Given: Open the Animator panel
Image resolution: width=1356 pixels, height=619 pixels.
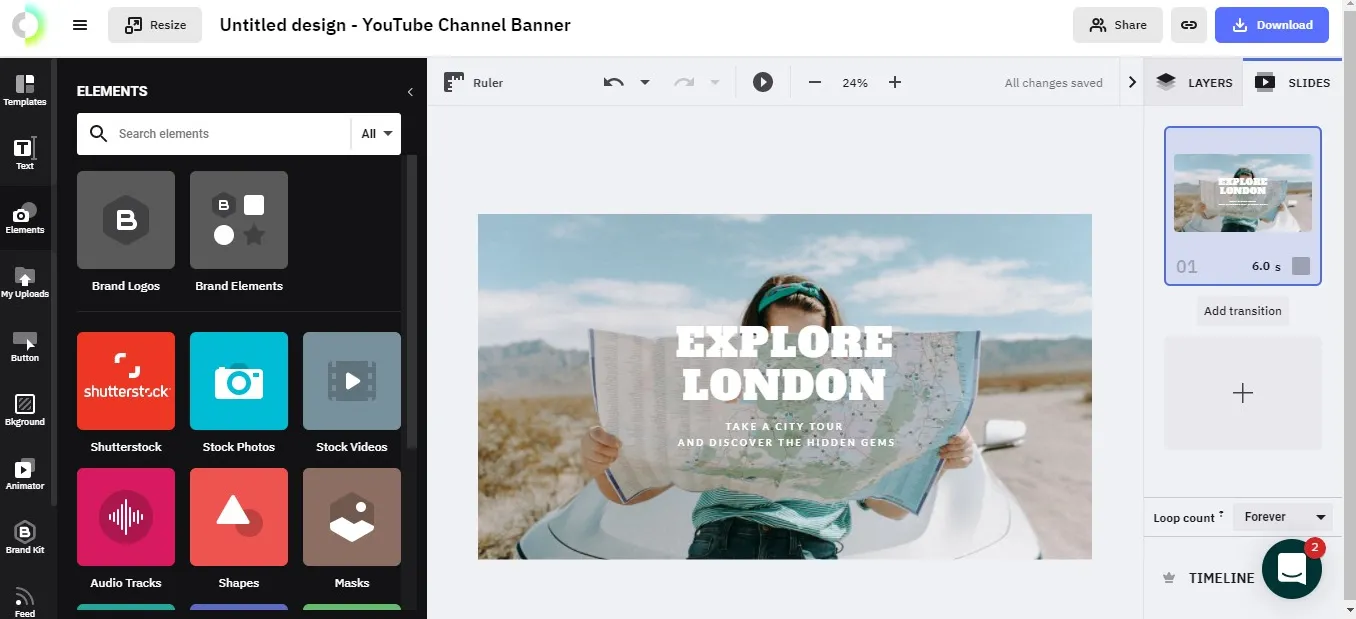Looking at the screenshot, I should [x=25, y=474].
